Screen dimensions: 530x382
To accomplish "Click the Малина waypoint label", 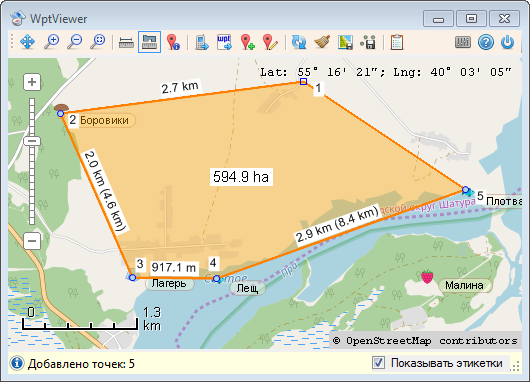I will coord(464,285).
